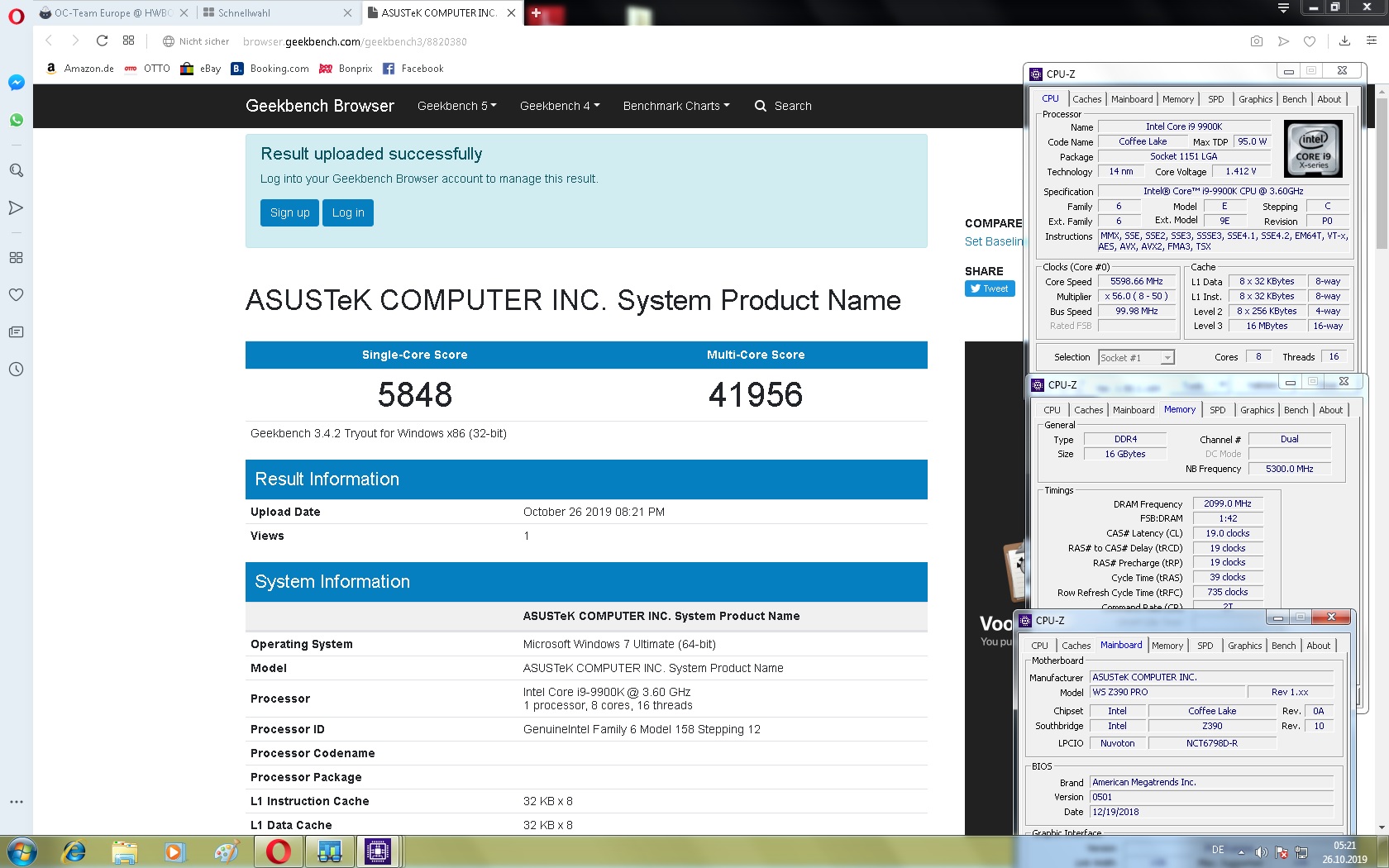
Task: Click Search in Geekbench navbar
Action: [x=783, y=106]
